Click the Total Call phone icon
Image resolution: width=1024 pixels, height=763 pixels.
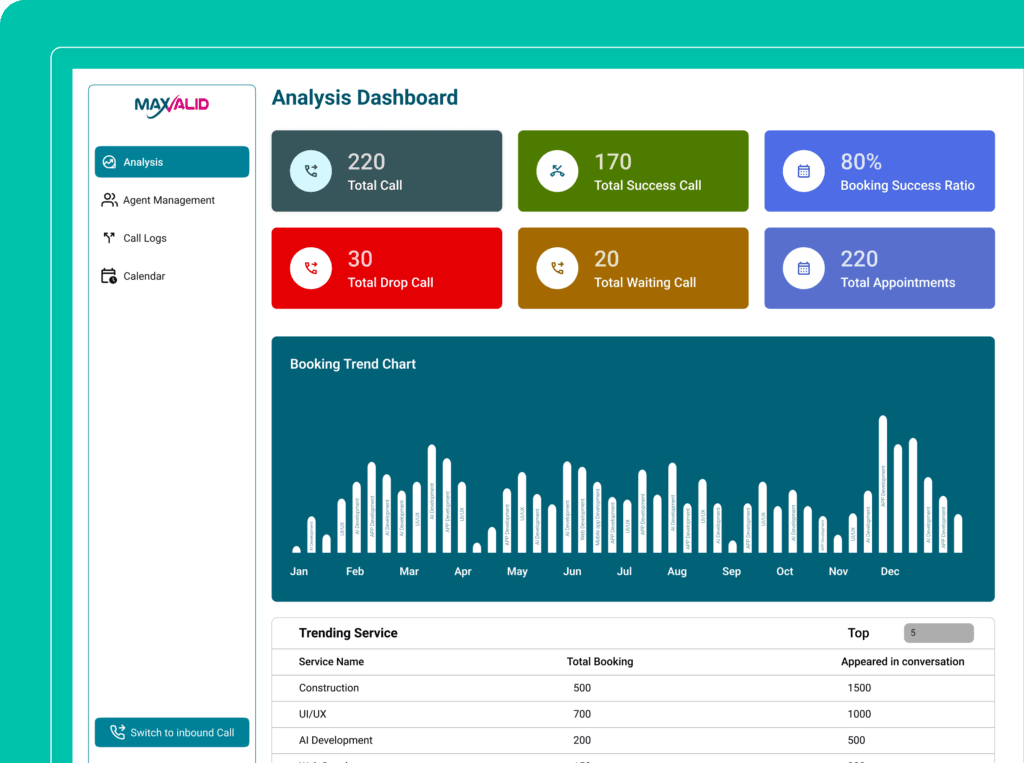(x=310, y=171)
